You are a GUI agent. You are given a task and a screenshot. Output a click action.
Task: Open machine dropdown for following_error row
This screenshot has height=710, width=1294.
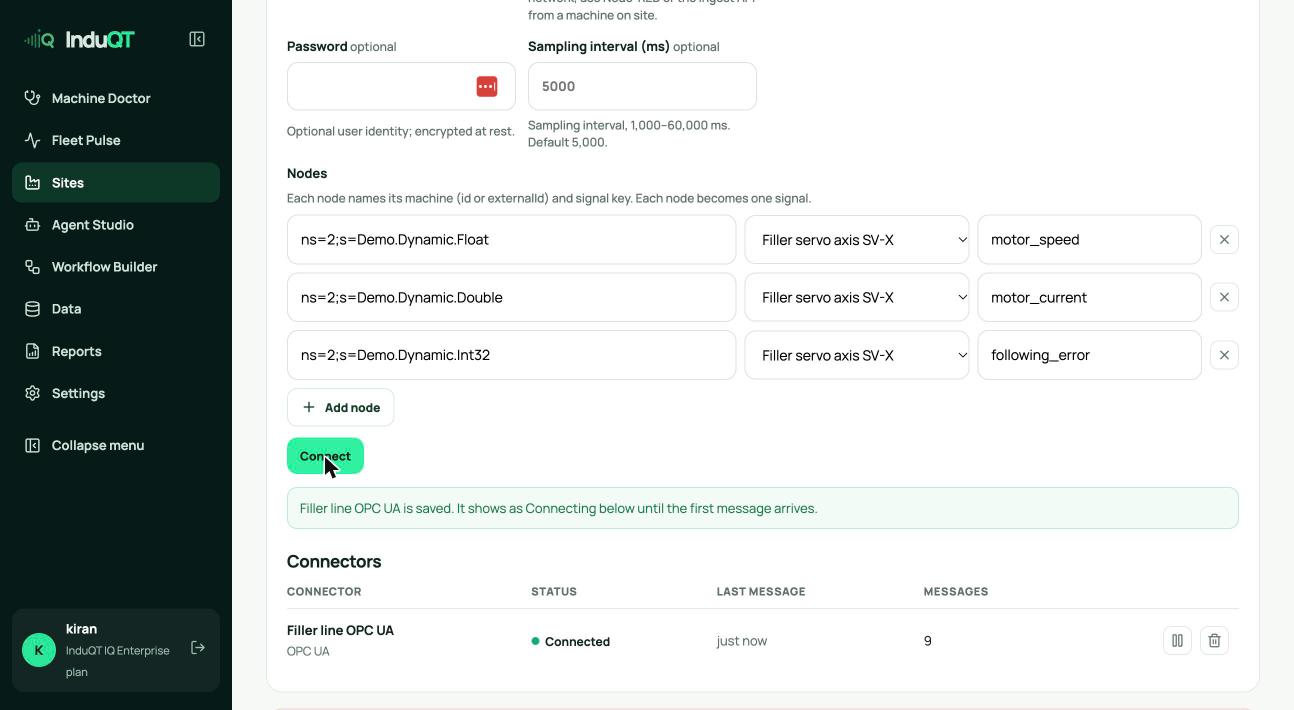click(857, 355)
